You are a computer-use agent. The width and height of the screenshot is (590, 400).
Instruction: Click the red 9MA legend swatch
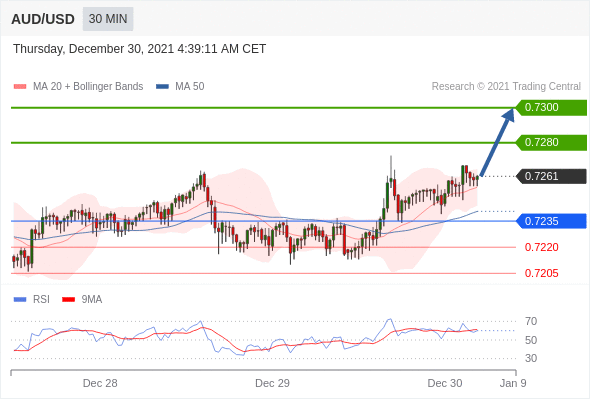(x=68, y=300)
